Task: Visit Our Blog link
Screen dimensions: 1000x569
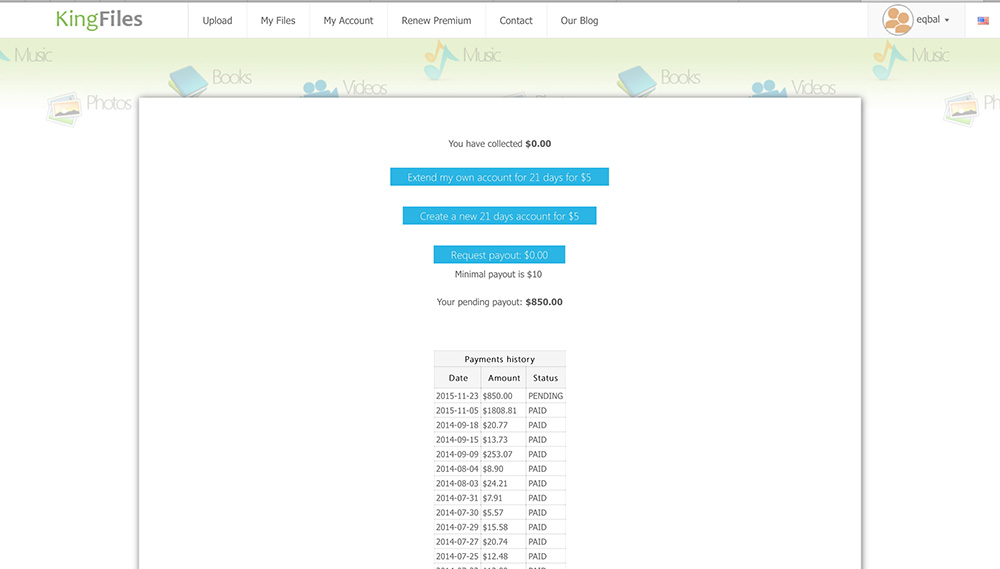Action: coord(579,20)
